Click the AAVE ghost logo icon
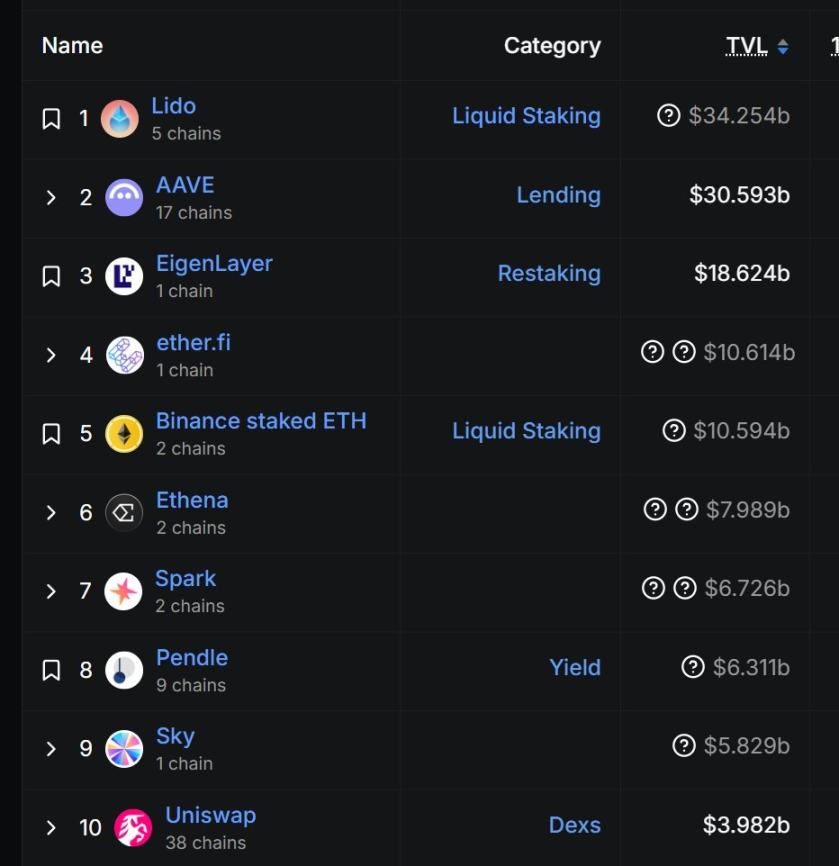839x866 pixels. point(124,198)
